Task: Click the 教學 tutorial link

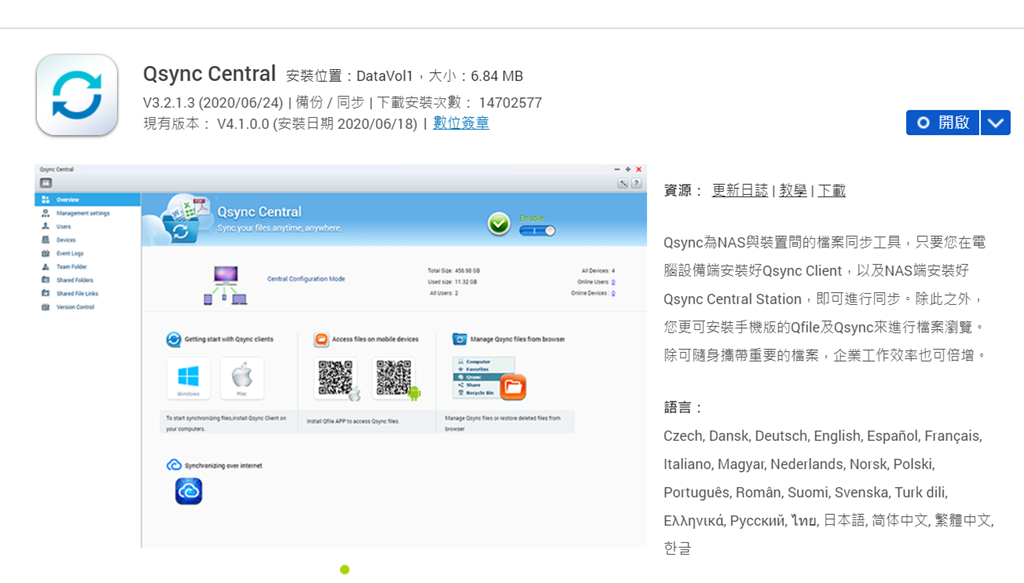Action: tap(793, 190)
